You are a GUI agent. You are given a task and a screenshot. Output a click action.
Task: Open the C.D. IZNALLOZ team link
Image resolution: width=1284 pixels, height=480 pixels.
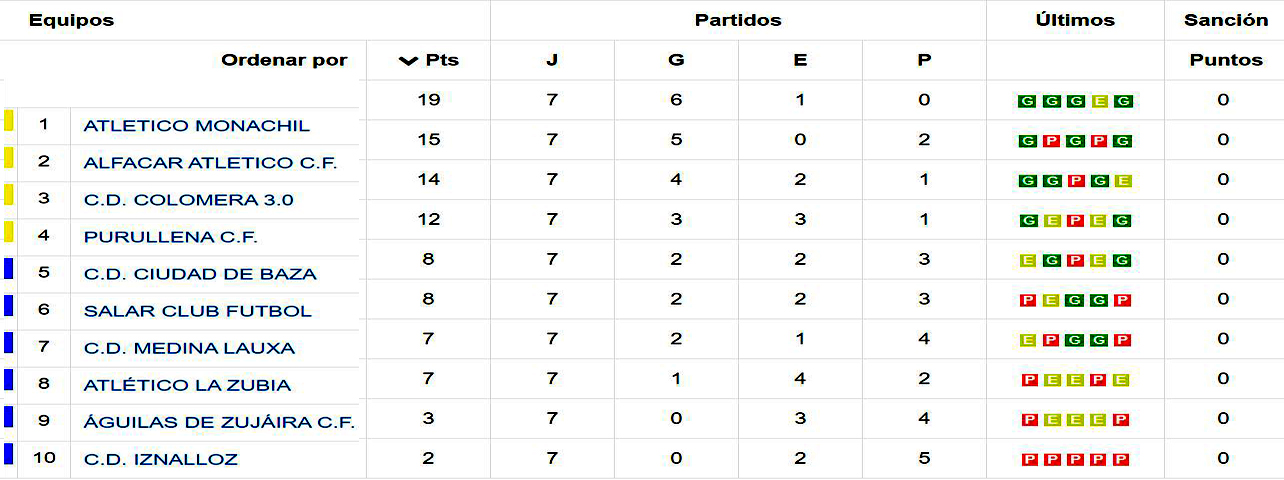coord(161,460)
